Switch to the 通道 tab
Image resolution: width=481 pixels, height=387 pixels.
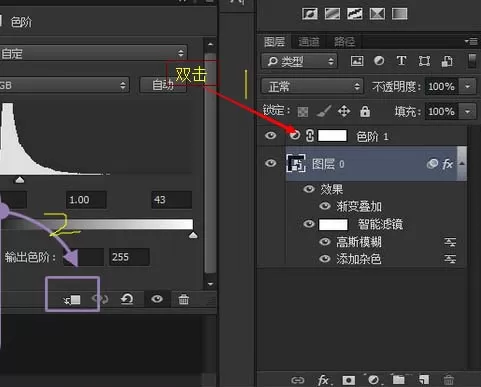309,42
